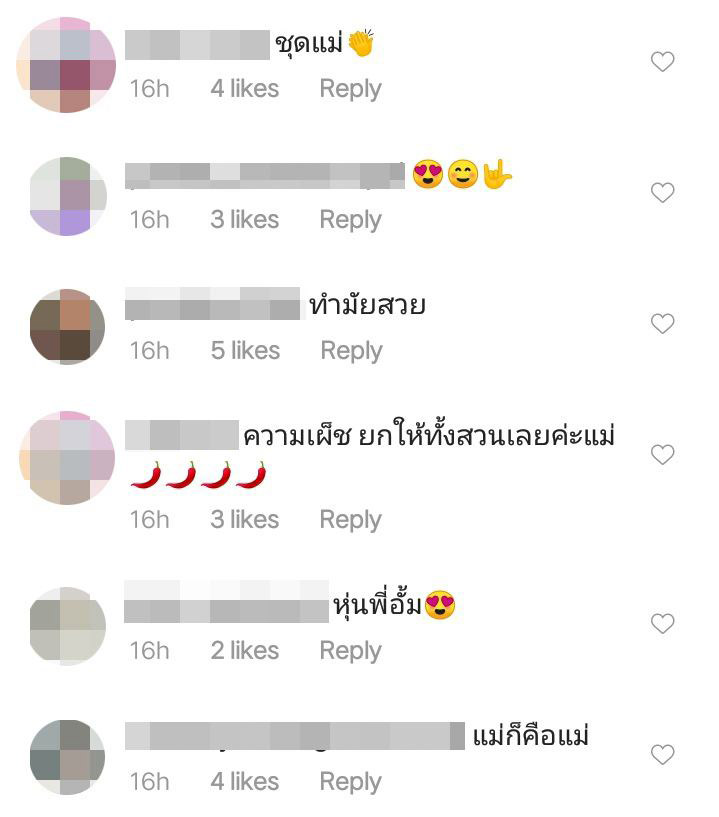Tap heart on the three-emoji comment
719x817 pixels.
[x=662, y=192]
